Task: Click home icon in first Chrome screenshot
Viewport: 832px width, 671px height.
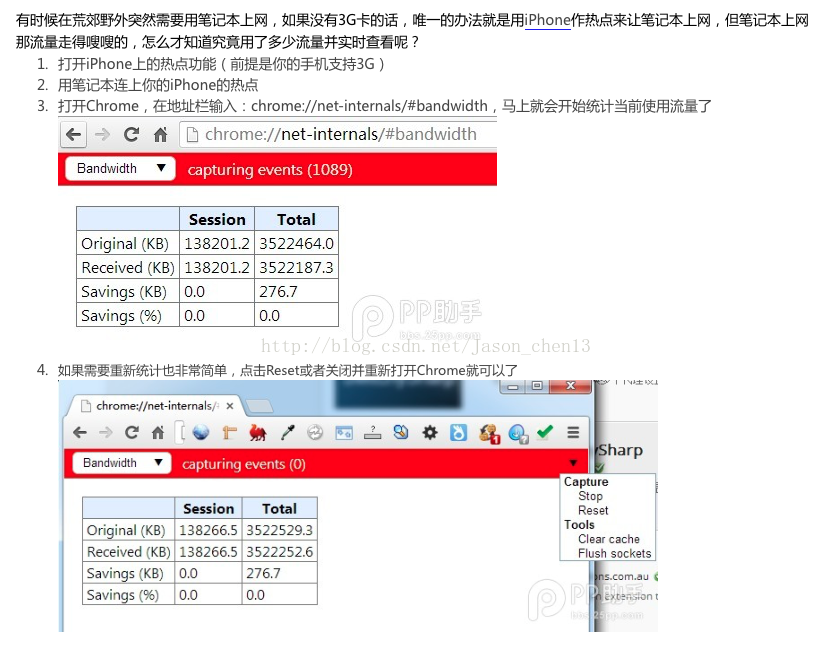Action: click(x=160, y=135)
